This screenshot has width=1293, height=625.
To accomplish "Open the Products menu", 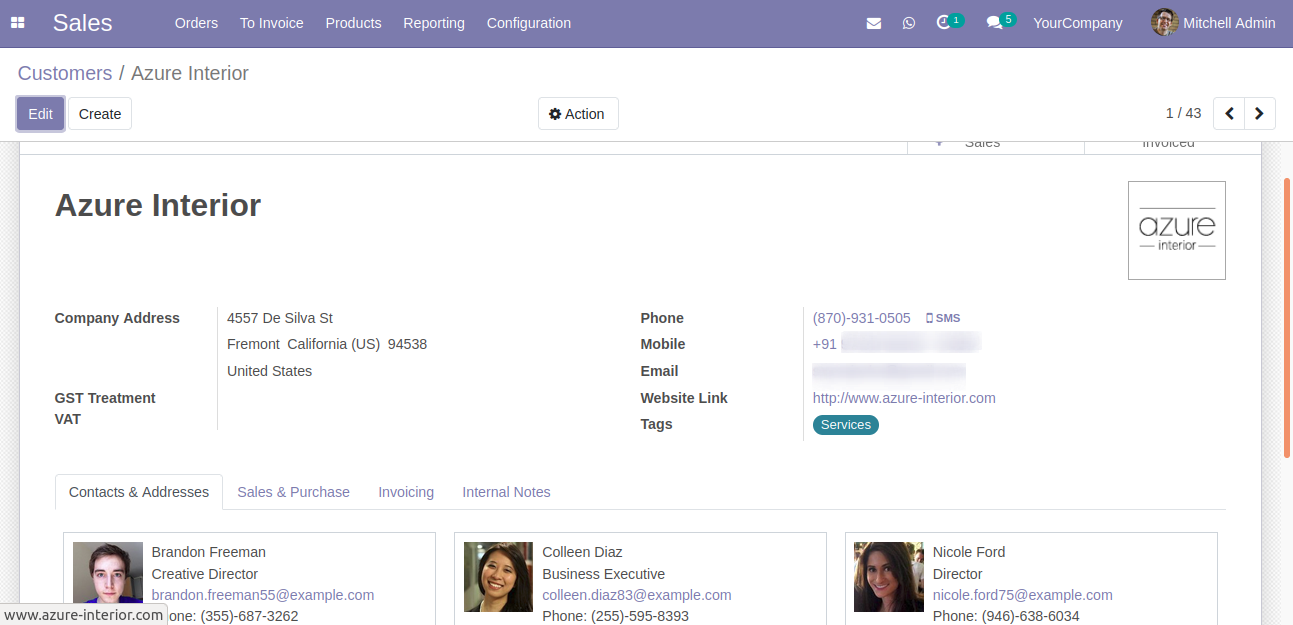I will [353, 23].
